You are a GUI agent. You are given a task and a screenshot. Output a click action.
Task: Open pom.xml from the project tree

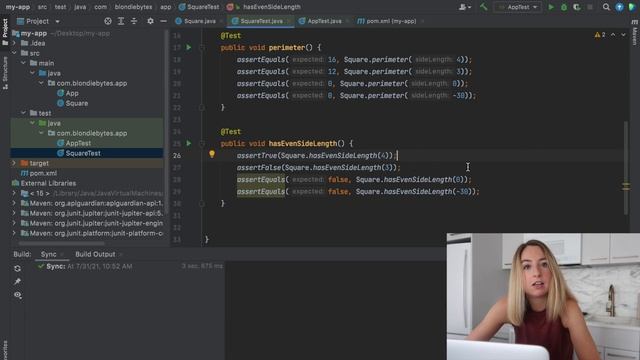click(x=43, y=173)
